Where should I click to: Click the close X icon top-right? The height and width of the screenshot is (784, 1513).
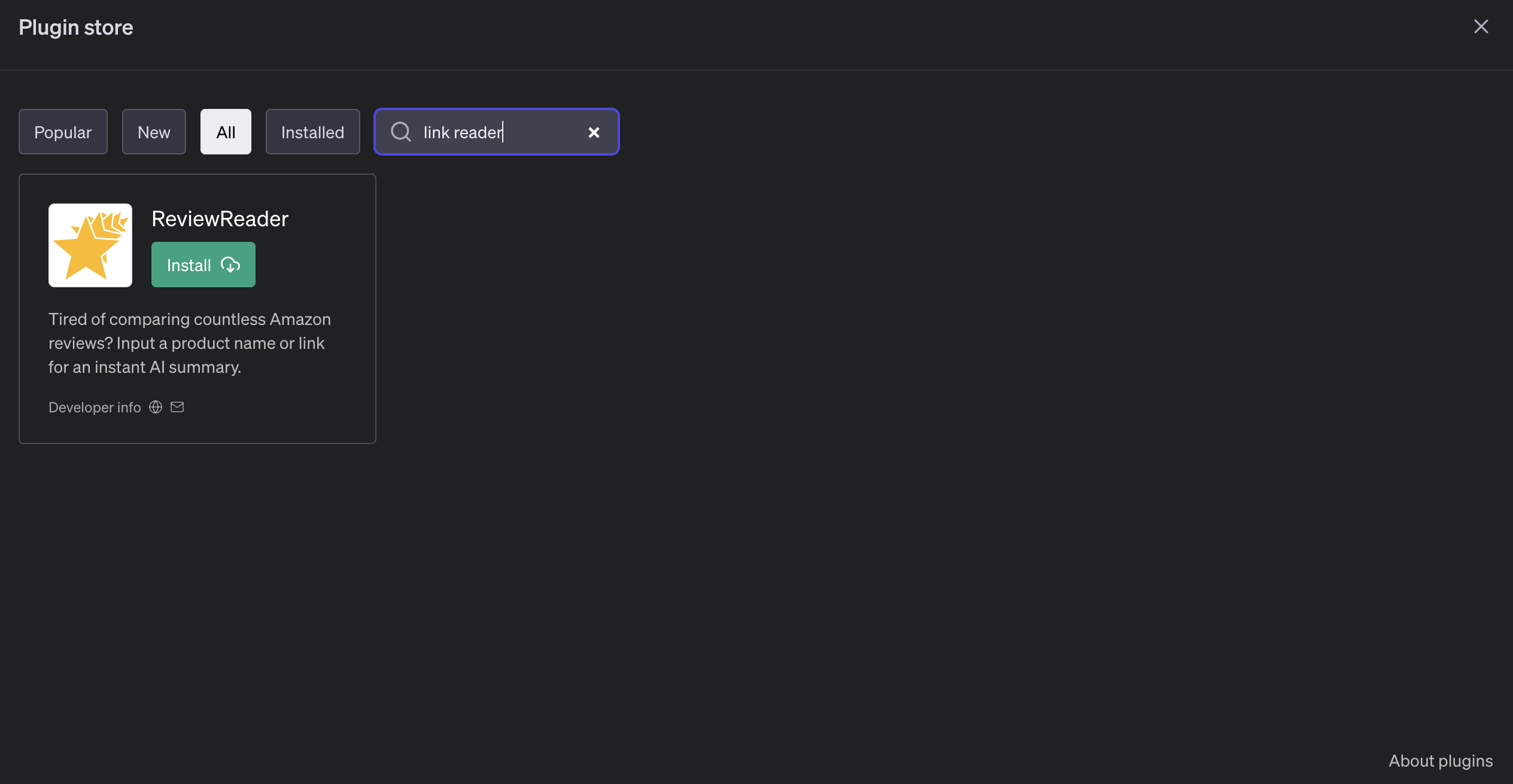coord(1480,25)
